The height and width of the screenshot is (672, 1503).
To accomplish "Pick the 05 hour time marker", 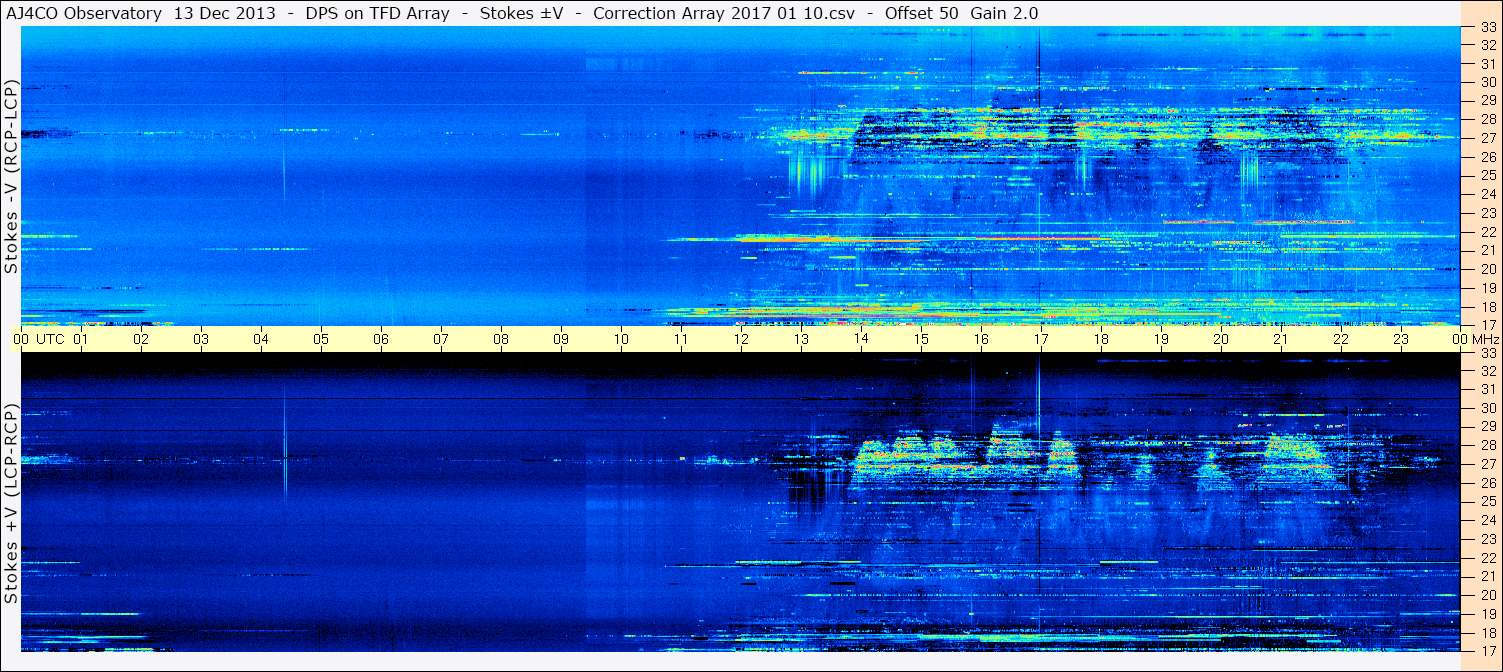I will point(321,339).
